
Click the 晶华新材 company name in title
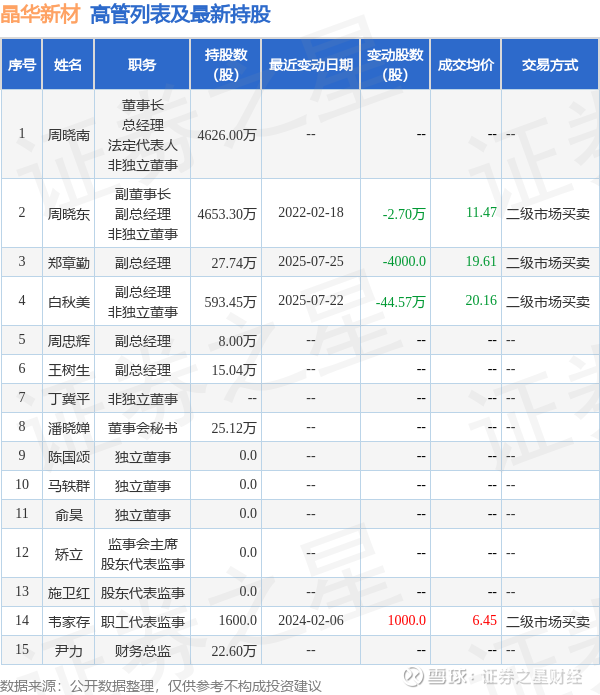tap(40, 14)
